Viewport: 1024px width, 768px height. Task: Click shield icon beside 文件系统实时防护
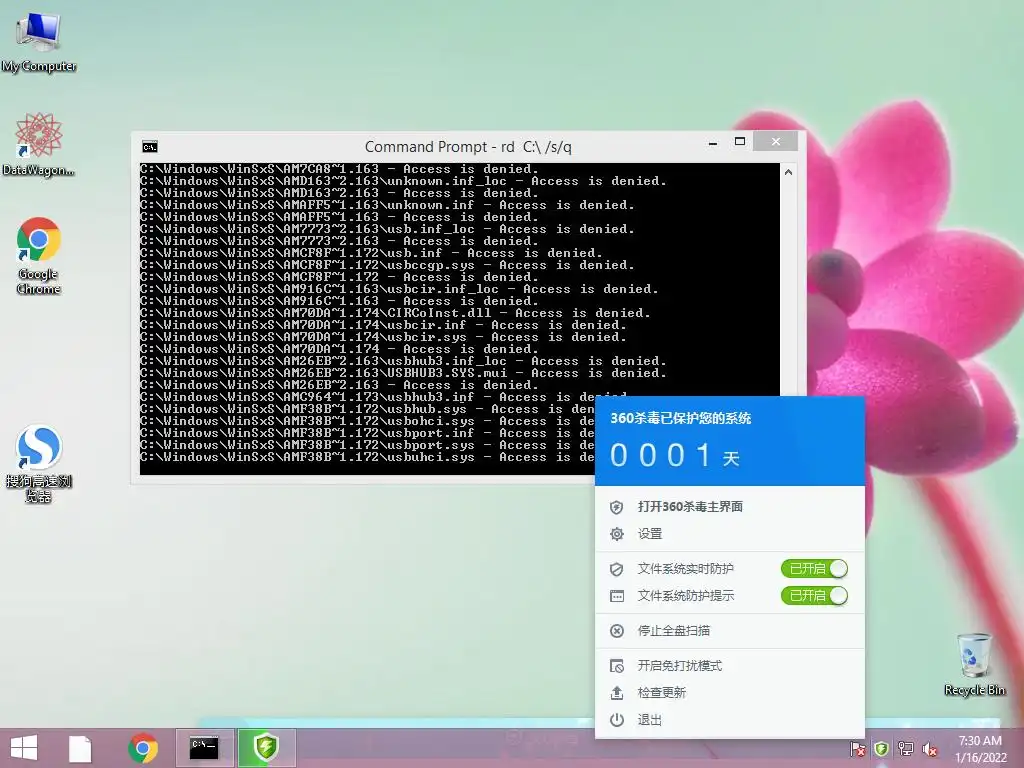click(x=616, y=569)
